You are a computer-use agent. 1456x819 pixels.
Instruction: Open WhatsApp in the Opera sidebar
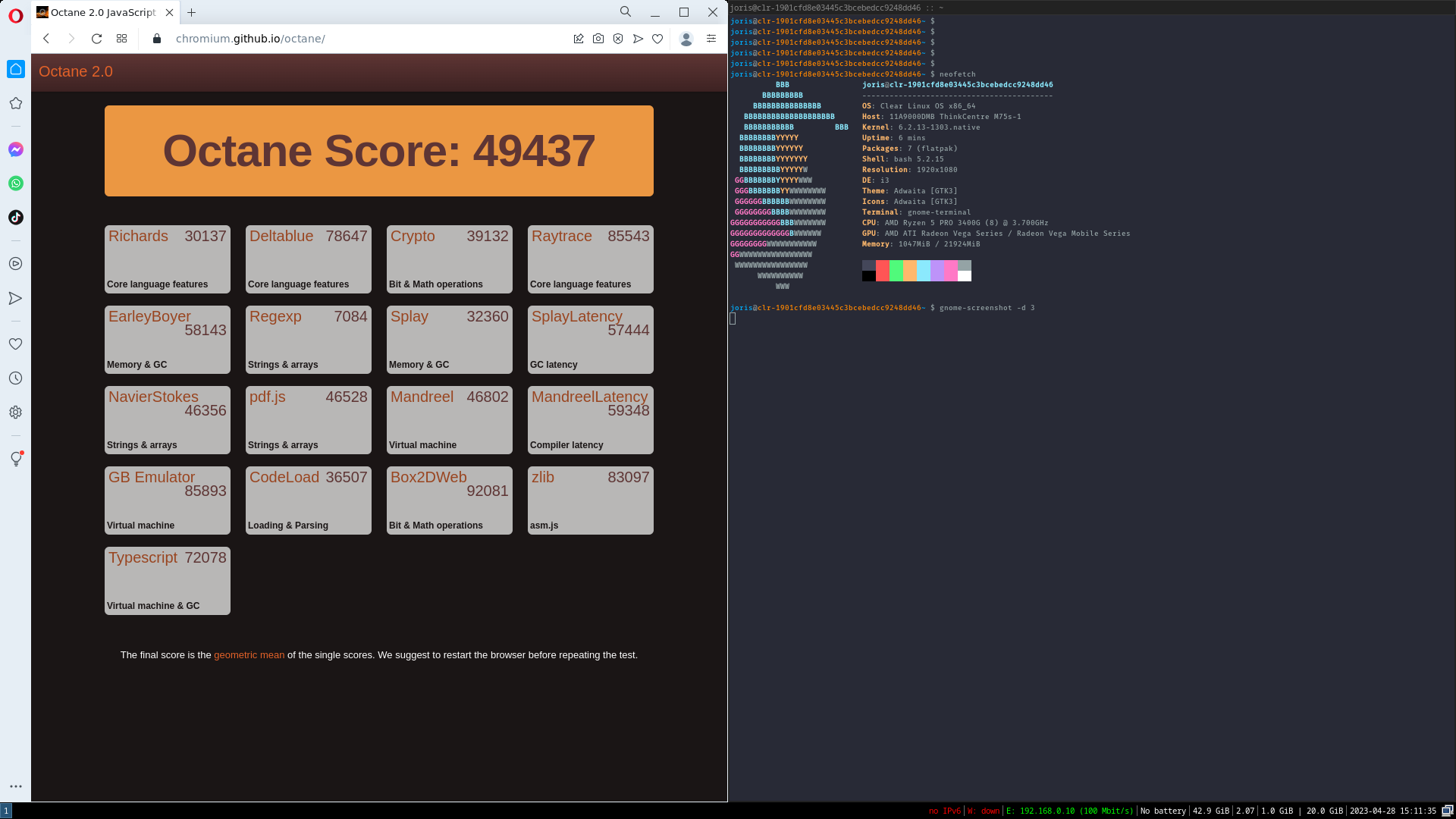click(15, 184)
